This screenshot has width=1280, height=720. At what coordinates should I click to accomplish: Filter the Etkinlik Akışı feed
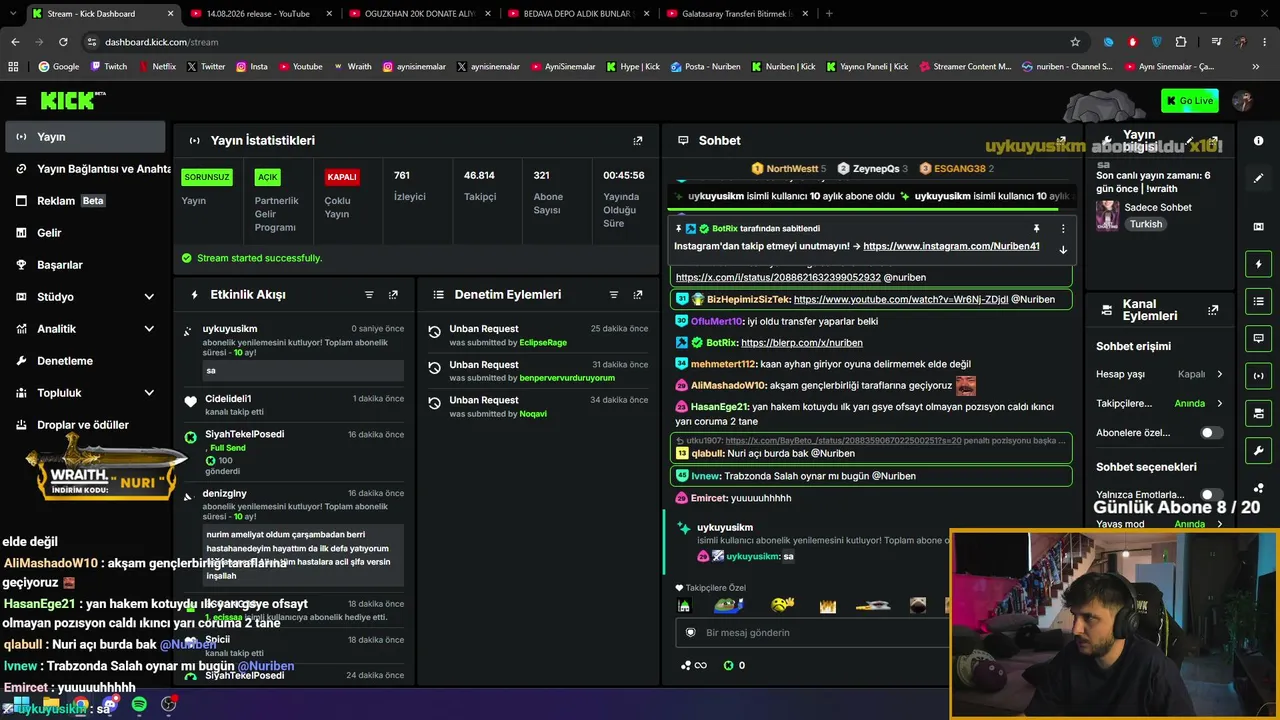coord(369,295)
